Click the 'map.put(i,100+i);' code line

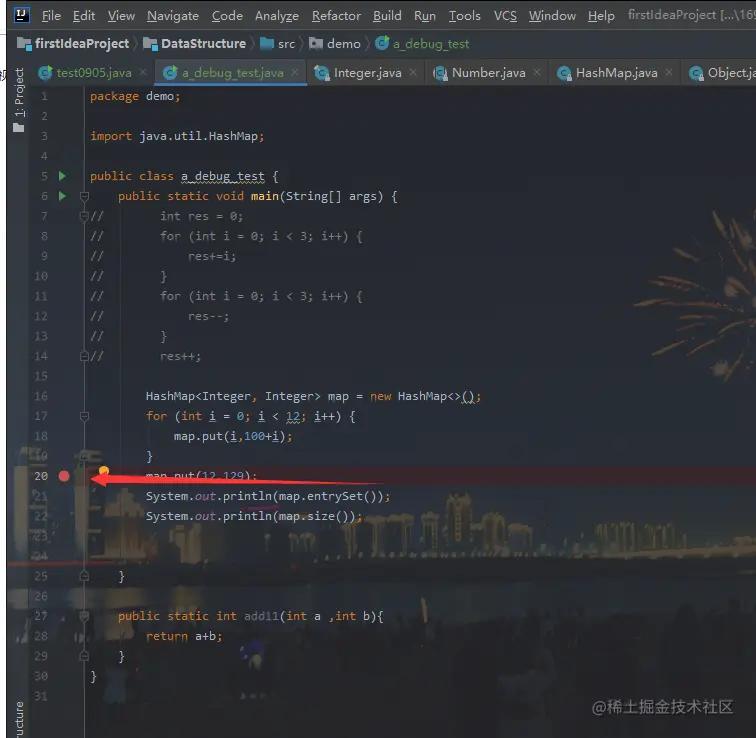[x=233, y=436]
